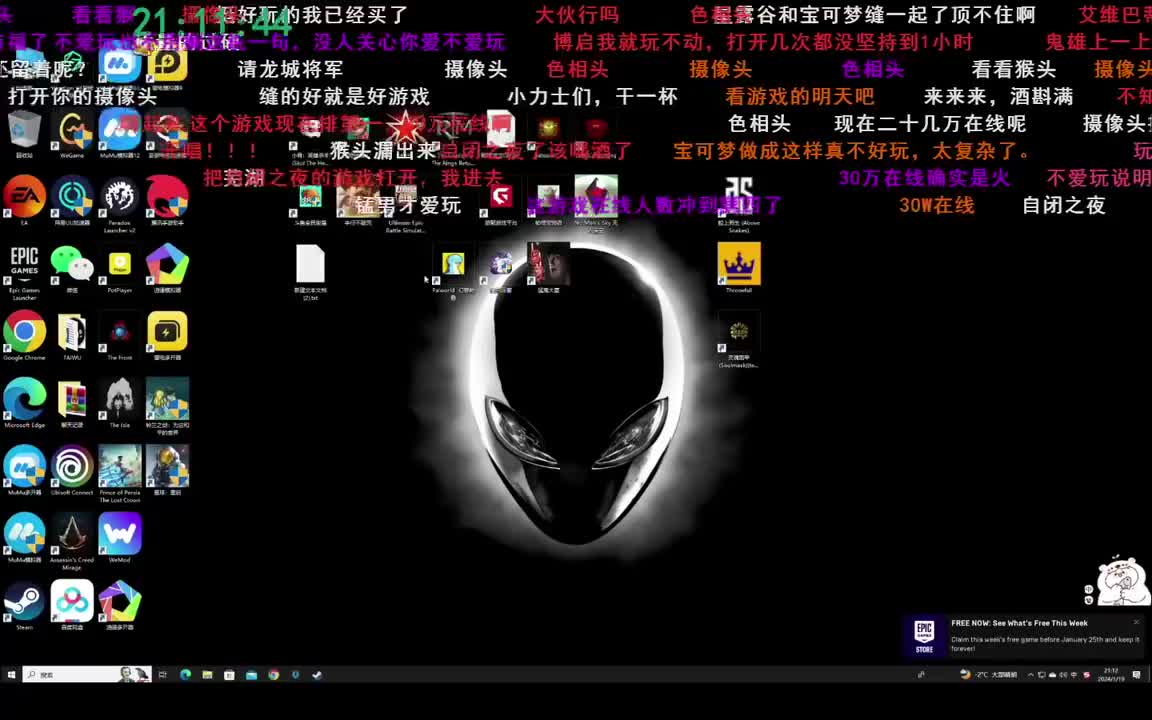This screenshot has width=1152, height=720.
Task: Show hidden system tray icons
Action: pyautogui.click(x=1030, y=674)
